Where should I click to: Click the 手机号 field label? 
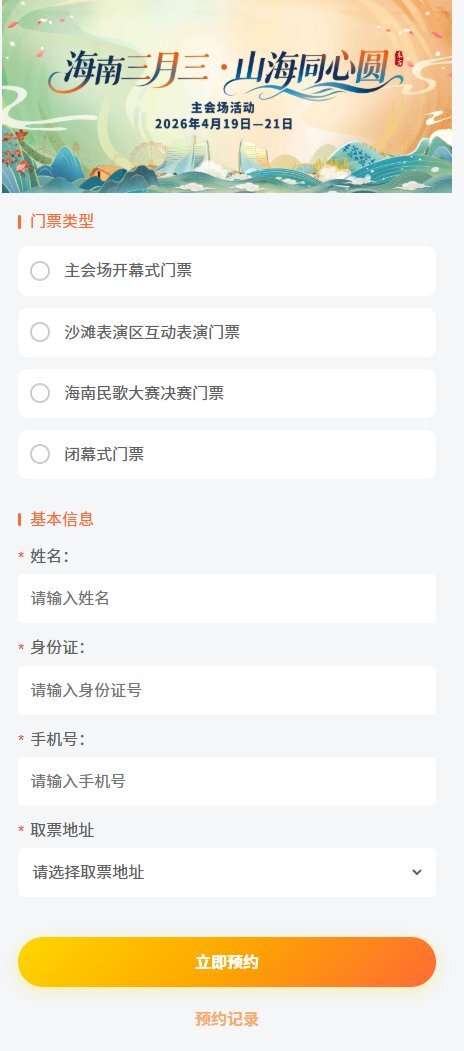57,739
